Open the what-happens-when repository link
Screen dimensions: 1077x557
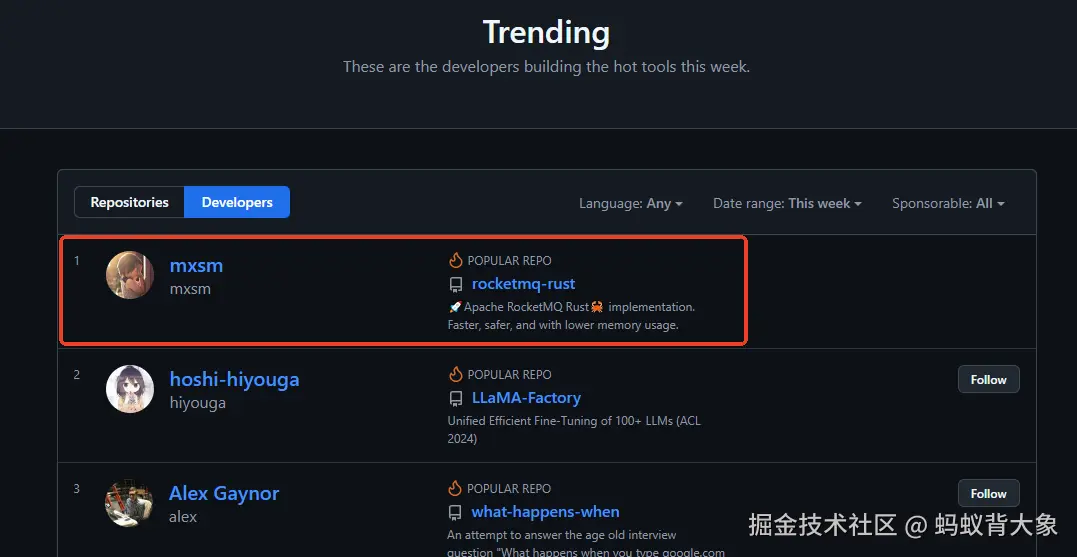[x=545, y=512]
